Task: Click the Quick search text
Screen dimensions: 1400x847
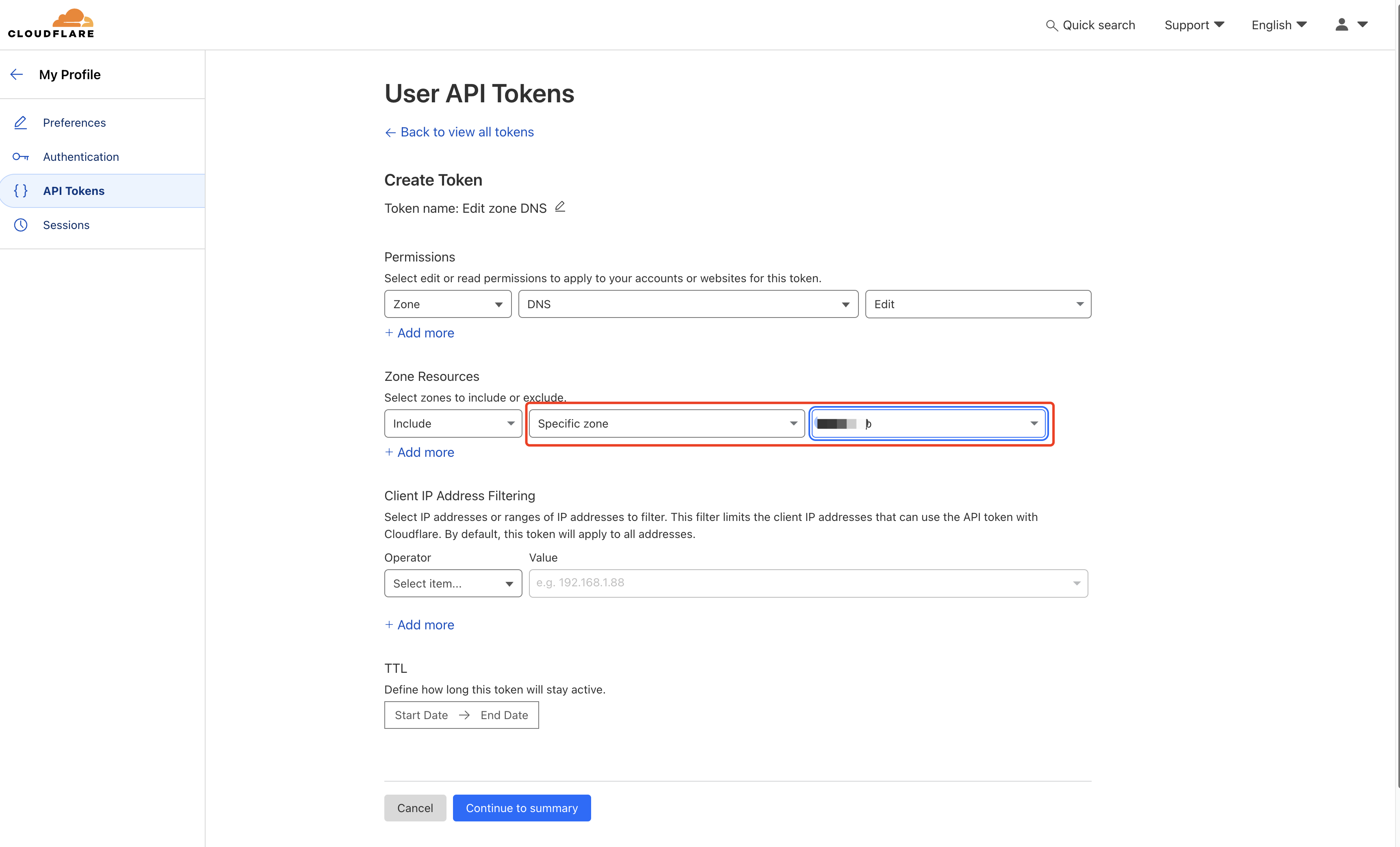Action: [1099, 25]
